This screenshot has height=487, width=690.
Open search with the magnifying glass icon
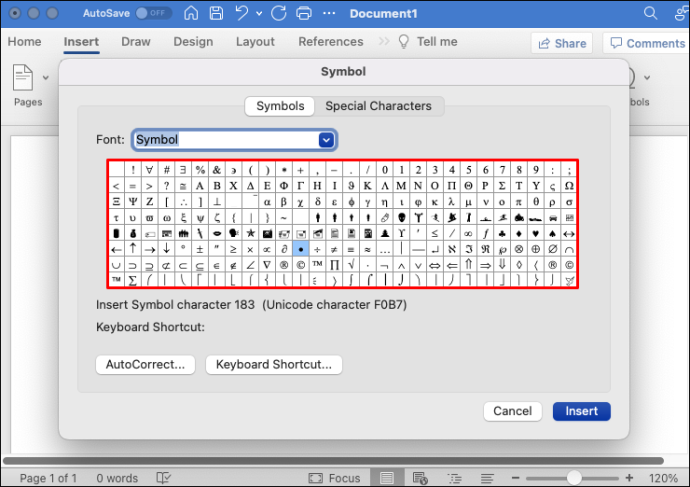650,13
